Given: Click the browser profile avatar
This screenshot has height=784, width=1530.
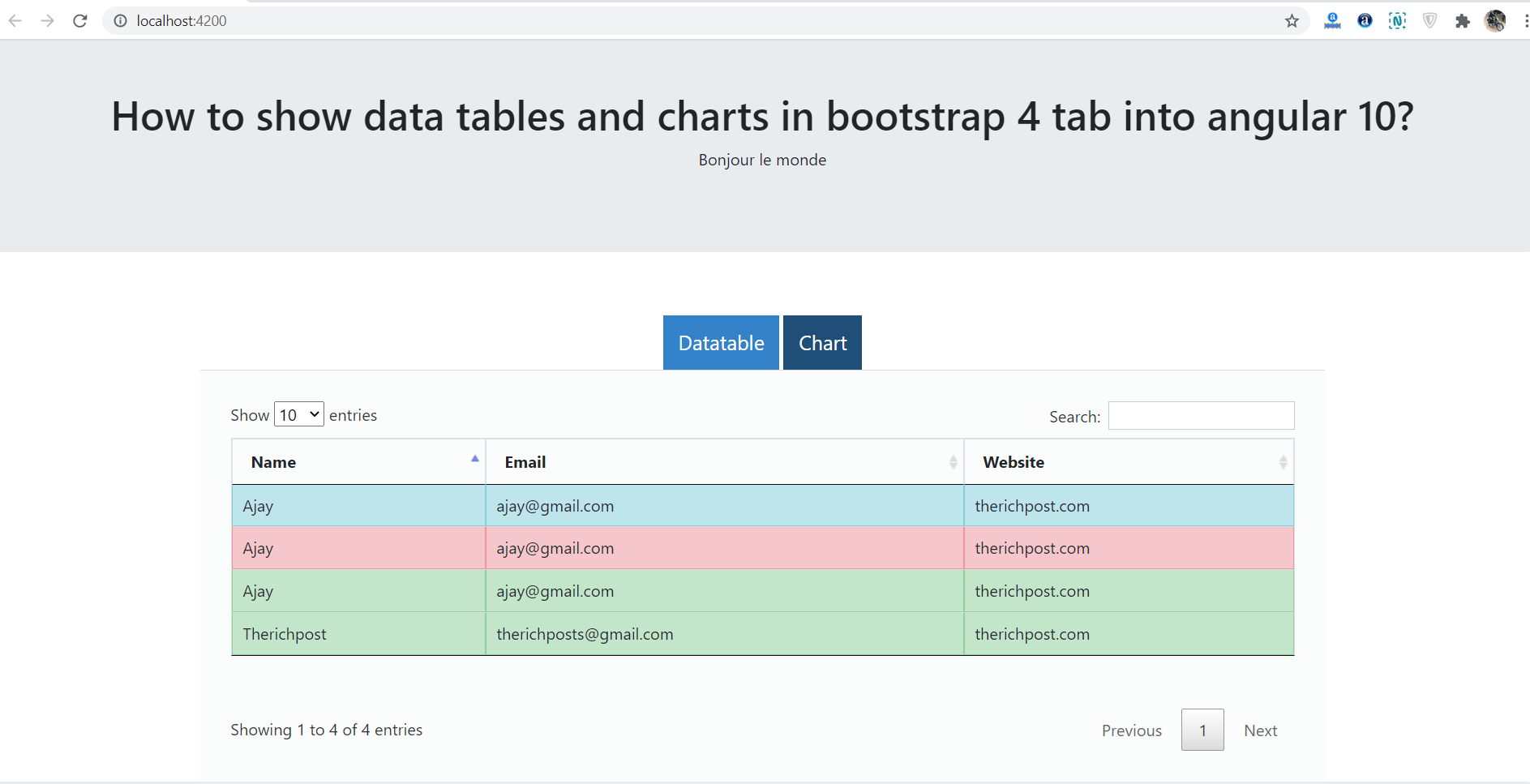Looking at the screenshot, I should [x=1494, y=21].
